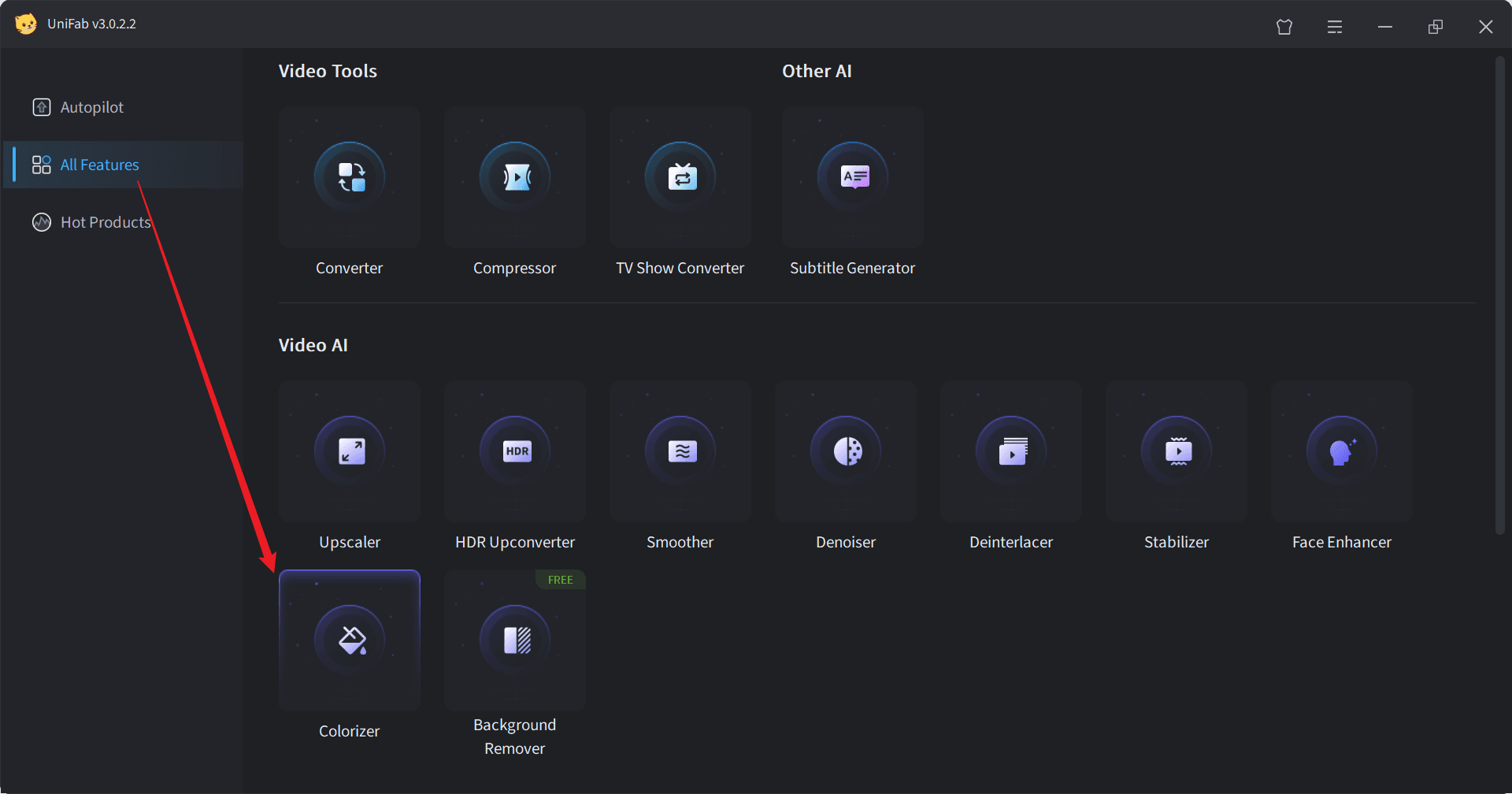Click the Upscaler label

coord(350,543)
